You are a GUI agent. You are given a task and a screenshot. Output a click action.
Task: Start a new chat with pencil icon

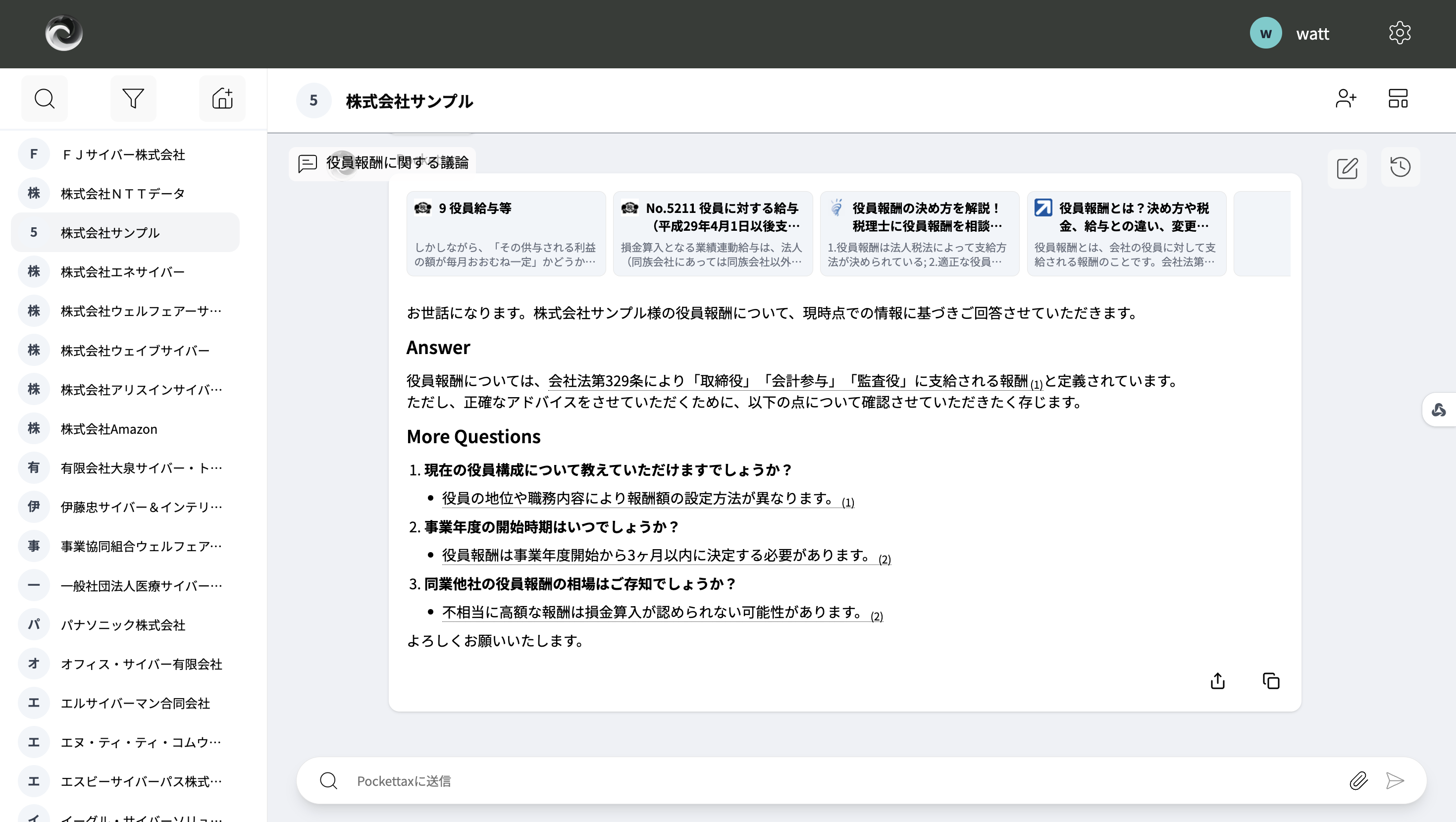click(1348, 168)
